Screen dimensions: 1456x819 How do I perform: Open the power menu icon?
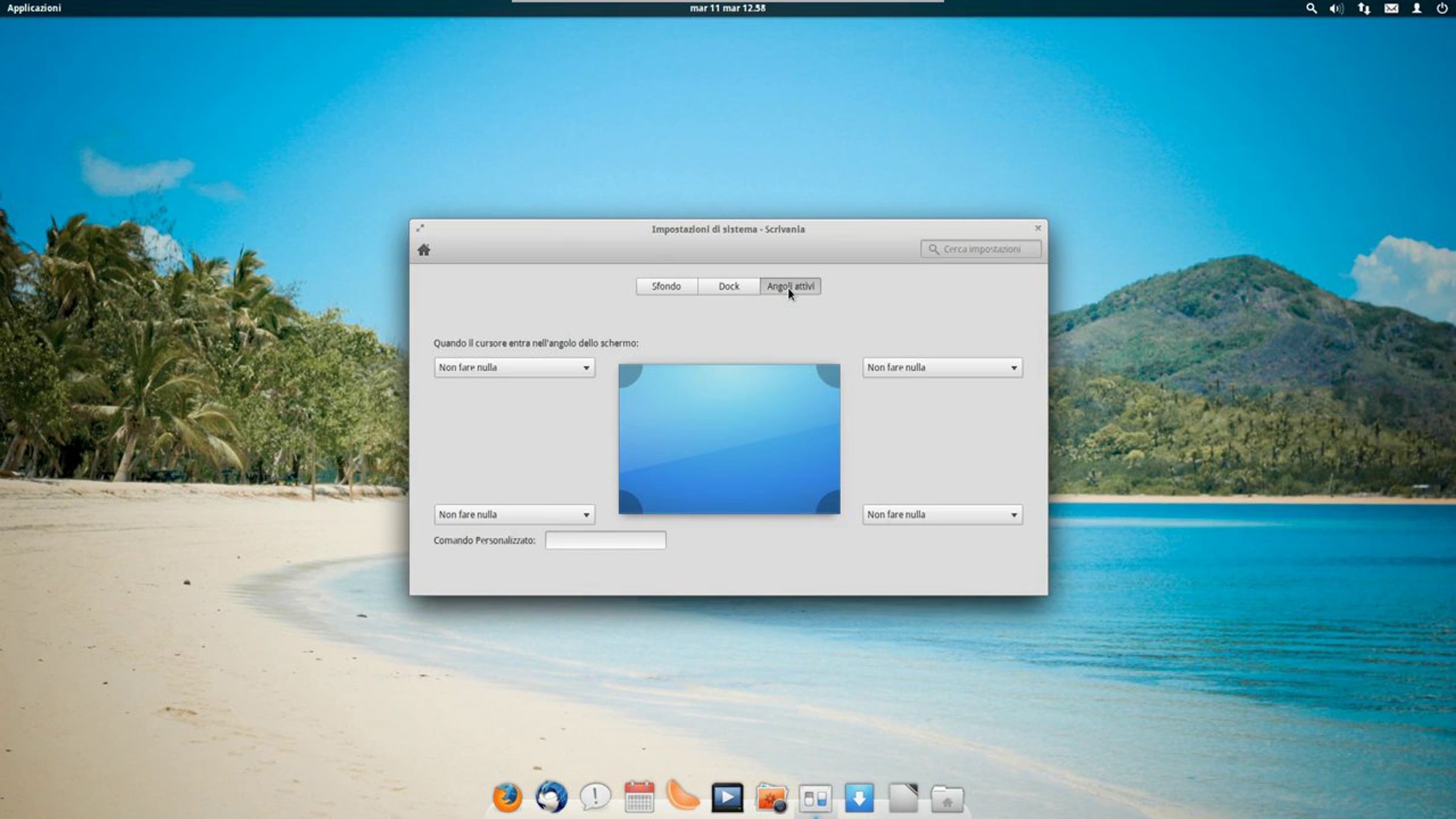coord(1441,8)
